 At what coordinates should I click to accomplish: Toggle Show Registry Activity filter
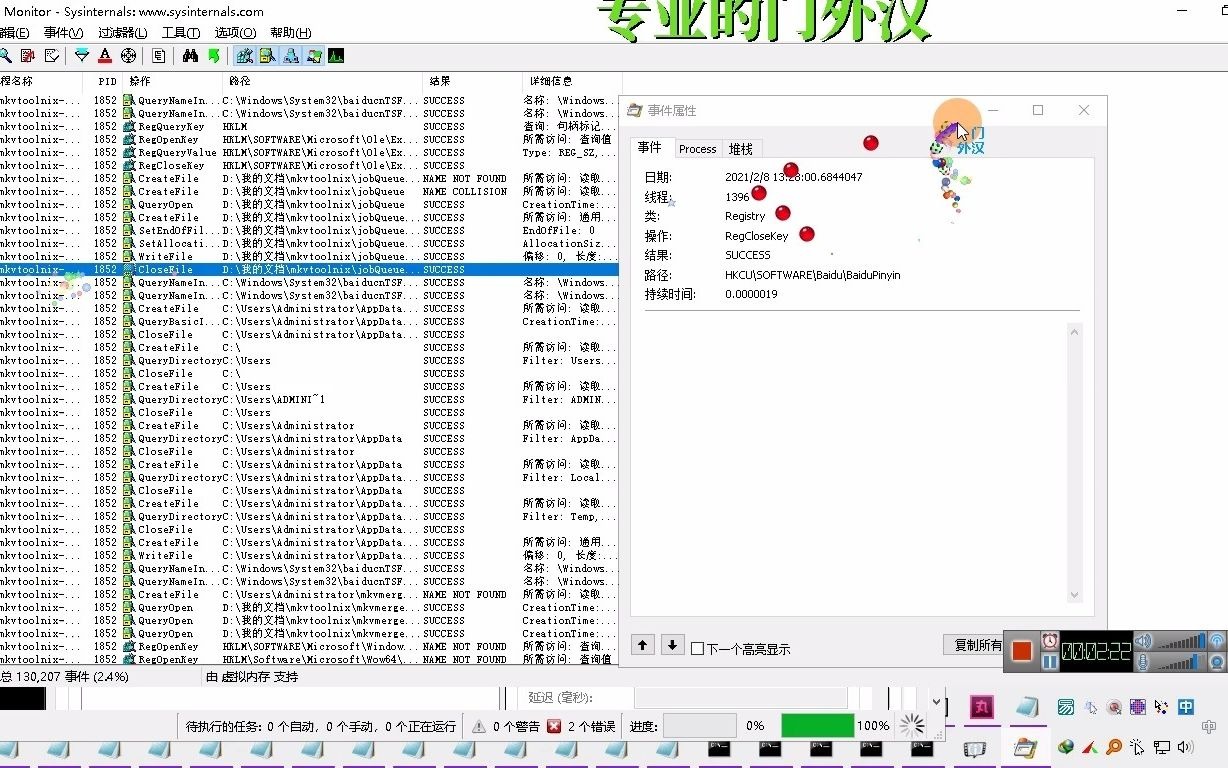(243, 55)
